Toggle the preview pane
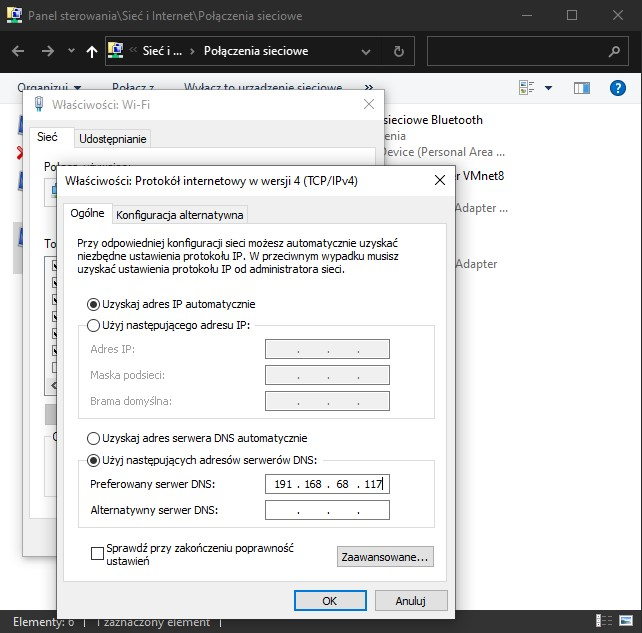The width and height of the screenshot is (642, 633). click(x=582, y=88)
